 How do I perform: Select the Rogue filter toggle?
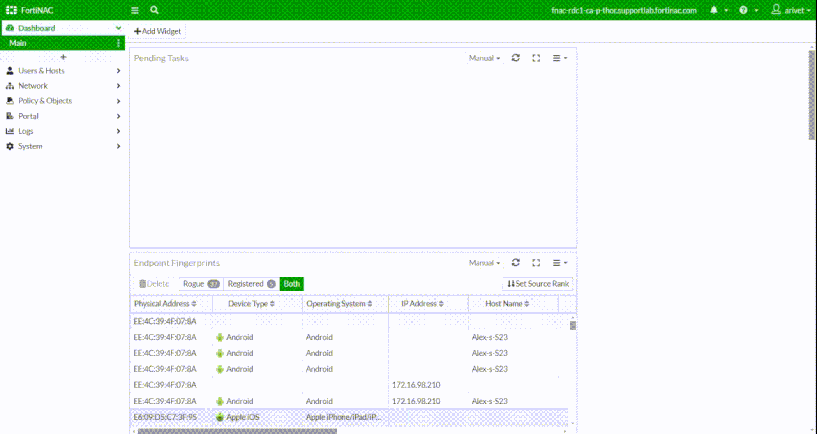pos(201,284)
